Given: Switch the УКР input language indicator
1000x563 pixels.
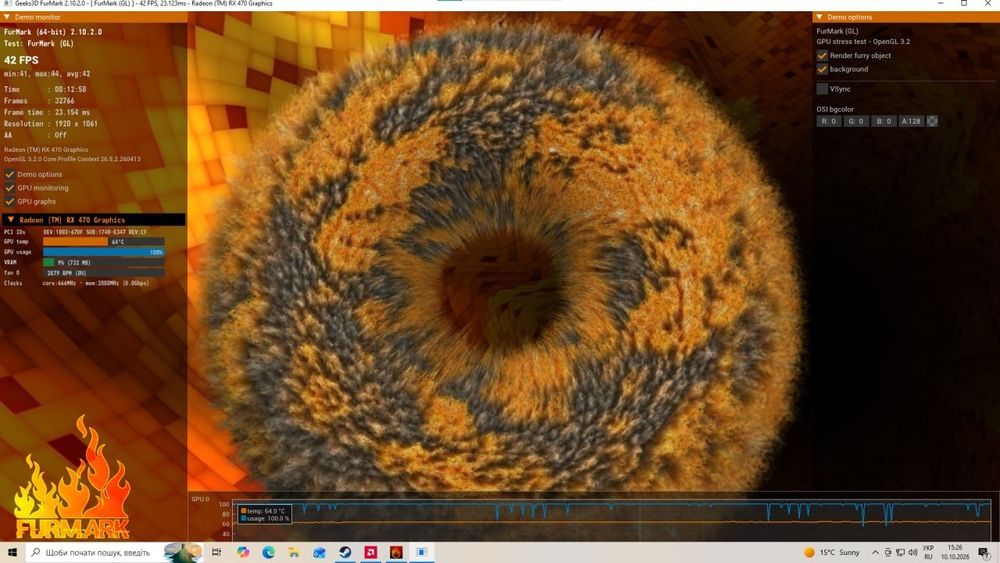Looking at the screenshot, I should coord(928,552).
